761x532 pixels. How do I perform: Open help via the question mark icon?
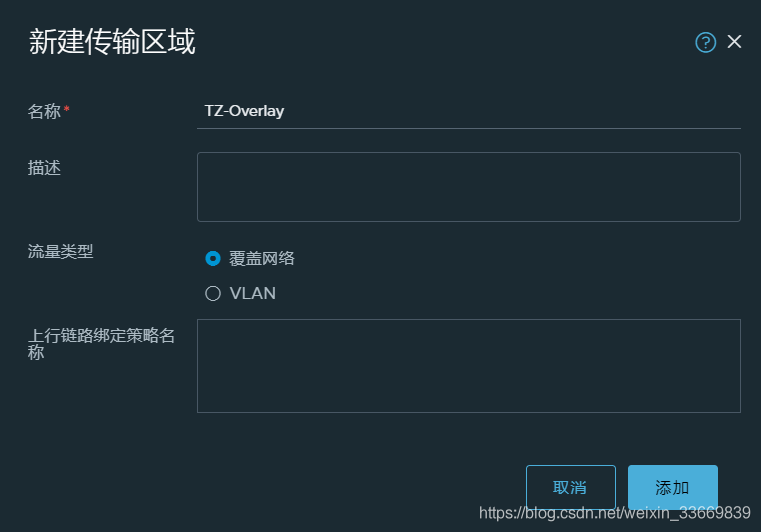coord(705,42)
